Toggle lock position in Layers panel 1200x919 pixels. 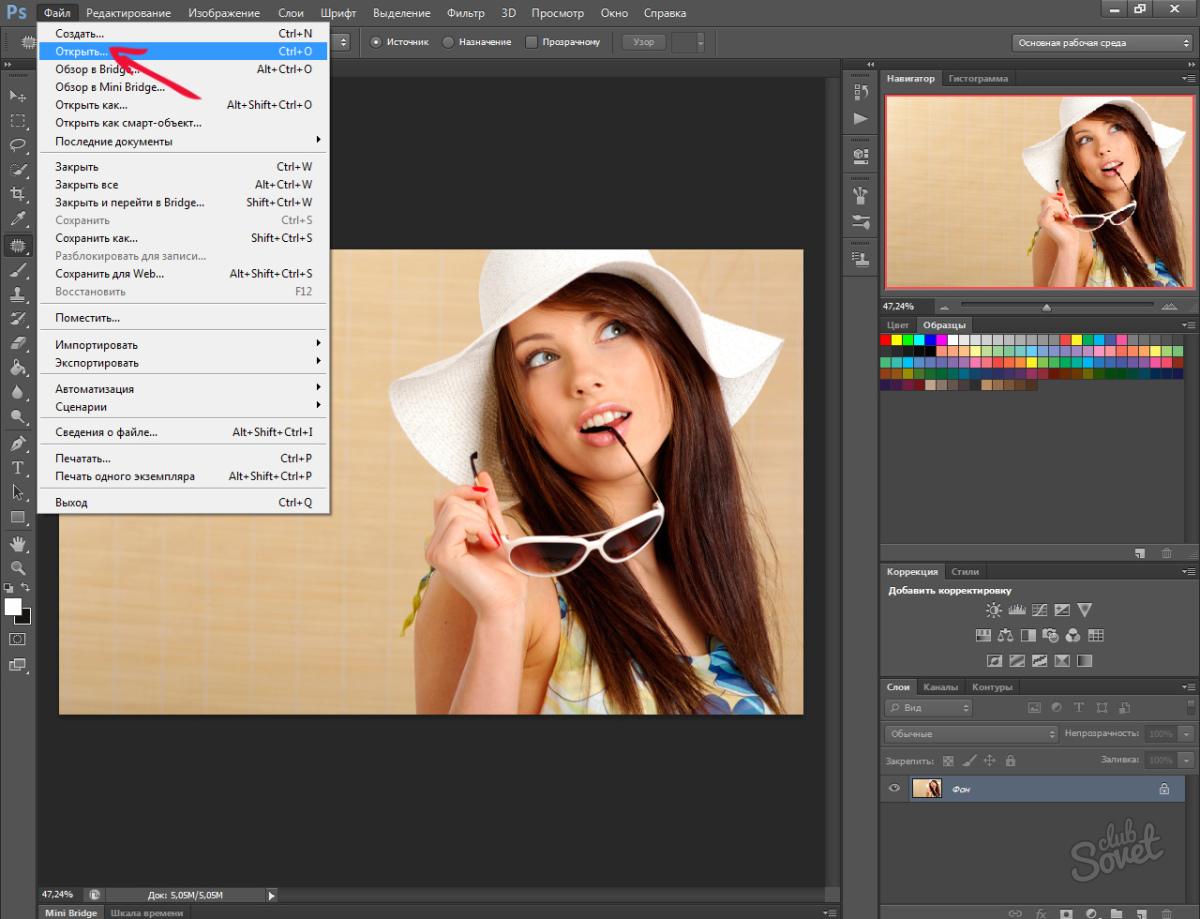(990, 761)
